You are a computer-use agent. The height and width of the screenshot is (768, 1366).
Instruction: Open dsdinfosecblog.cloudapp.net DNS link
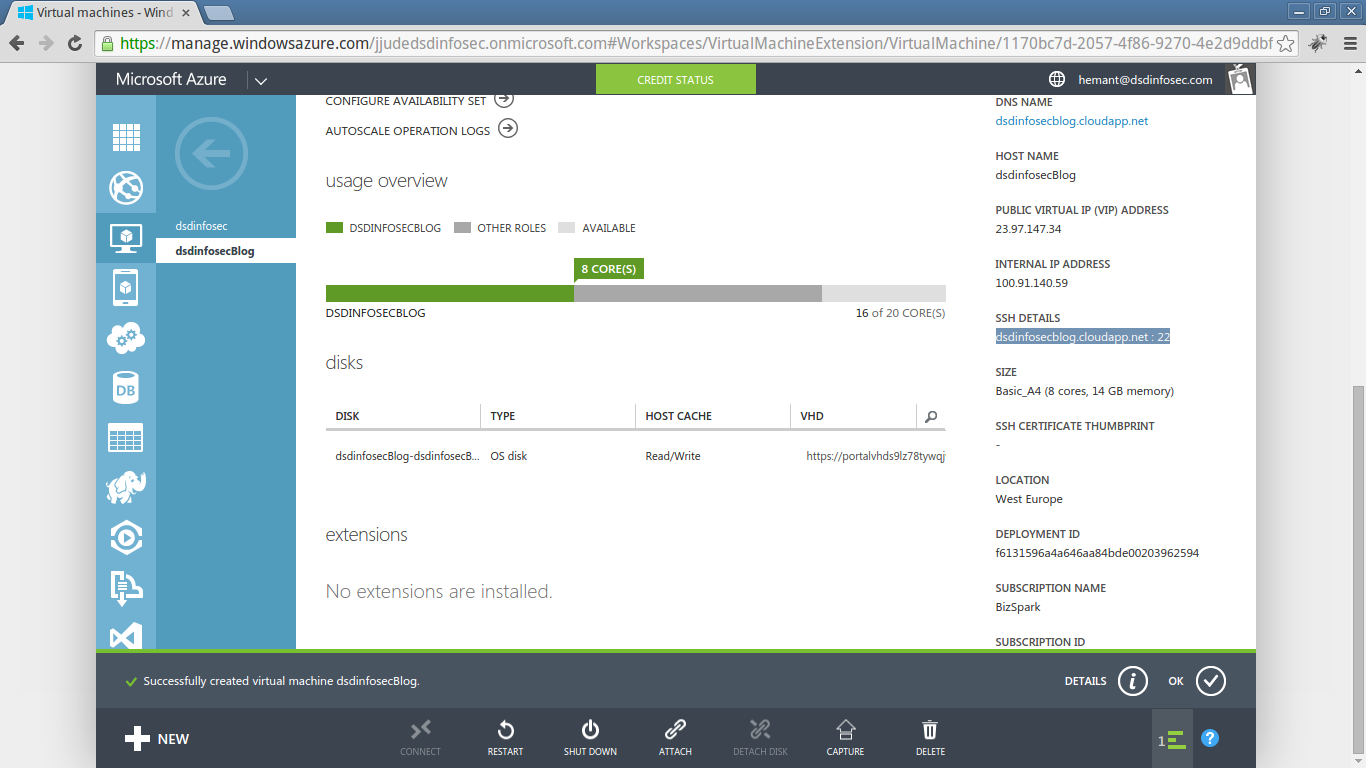pos(1072,121)
